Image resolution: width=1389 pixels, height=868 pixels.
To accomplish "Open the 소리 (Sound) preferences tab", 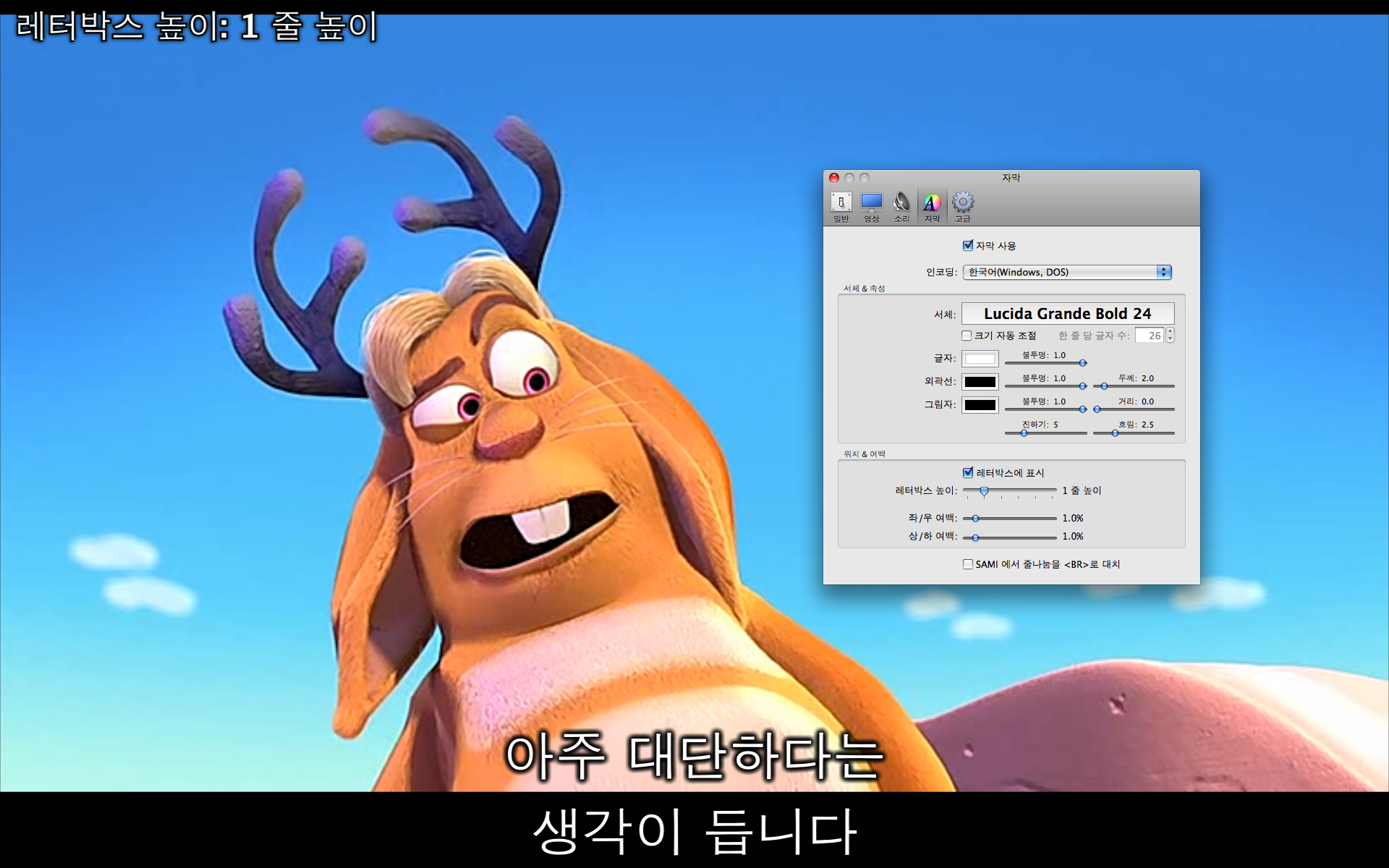I will (901, 207).
